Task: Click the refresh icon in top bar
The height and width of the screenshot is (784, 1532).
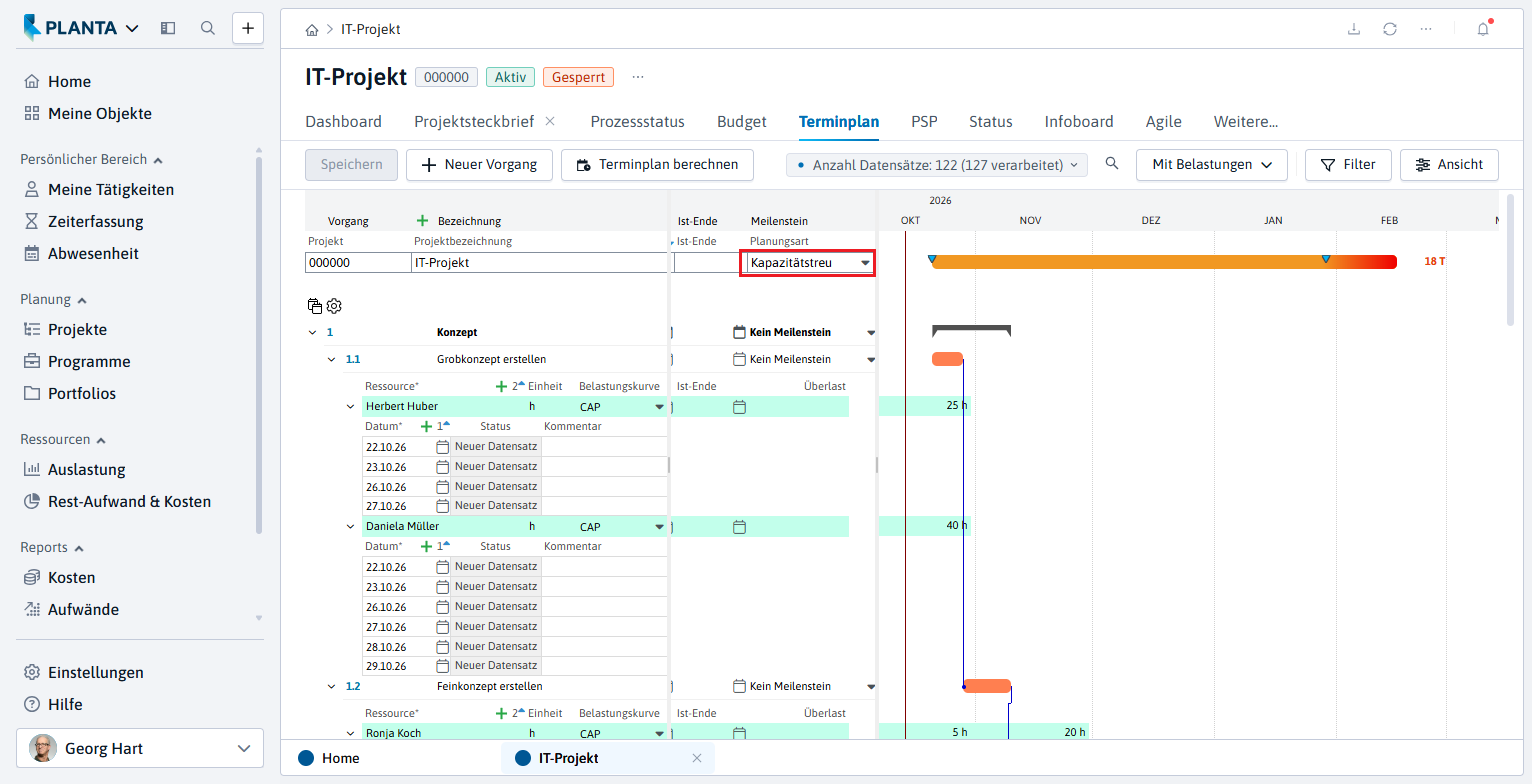Action: pos(1390,29)
